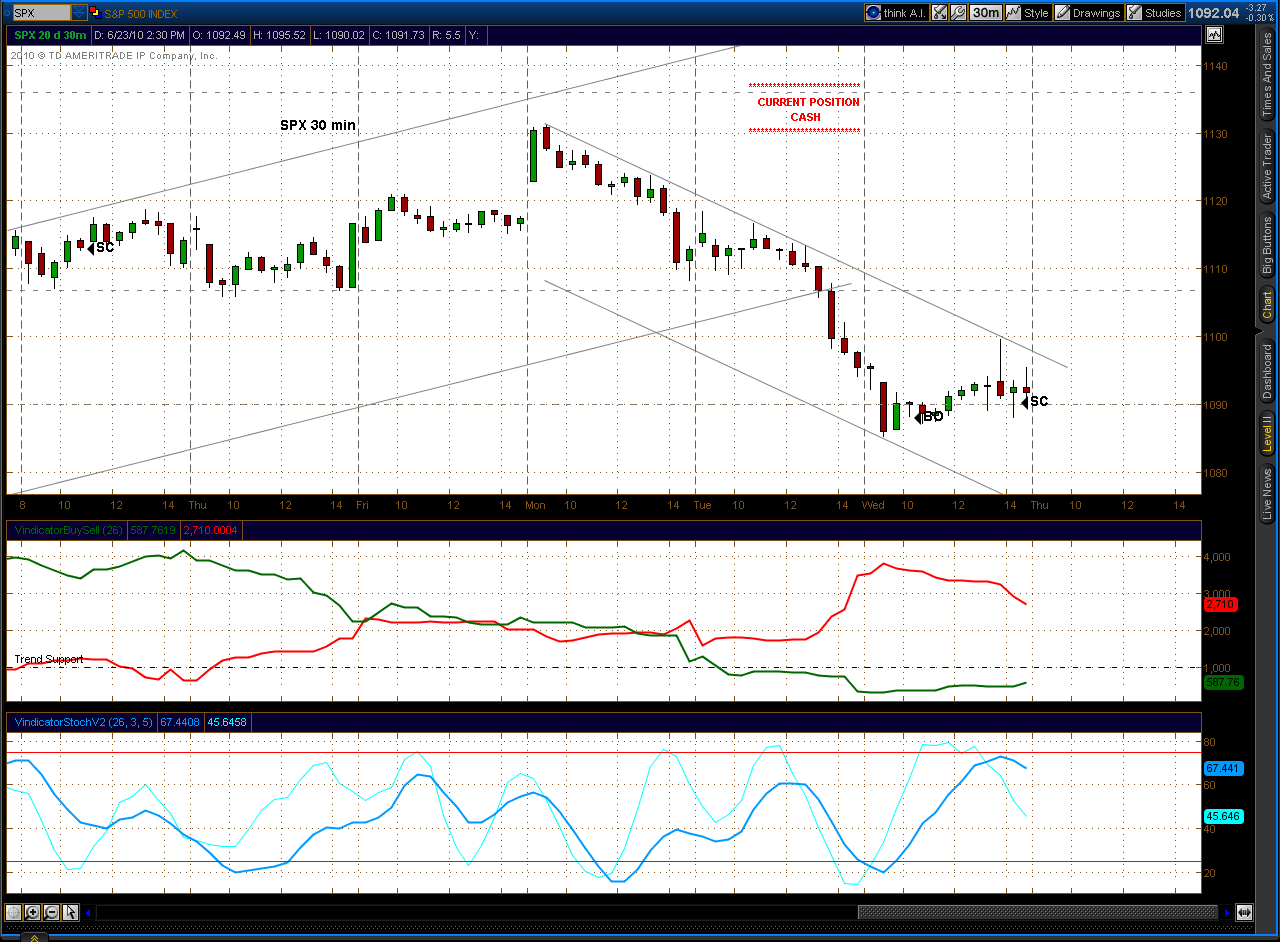Viewport: 1280px width, 942px height.
Task: Click the chart share/detach icon next to think A.I.
Action: pyautogui.click(x=940, y=13)
